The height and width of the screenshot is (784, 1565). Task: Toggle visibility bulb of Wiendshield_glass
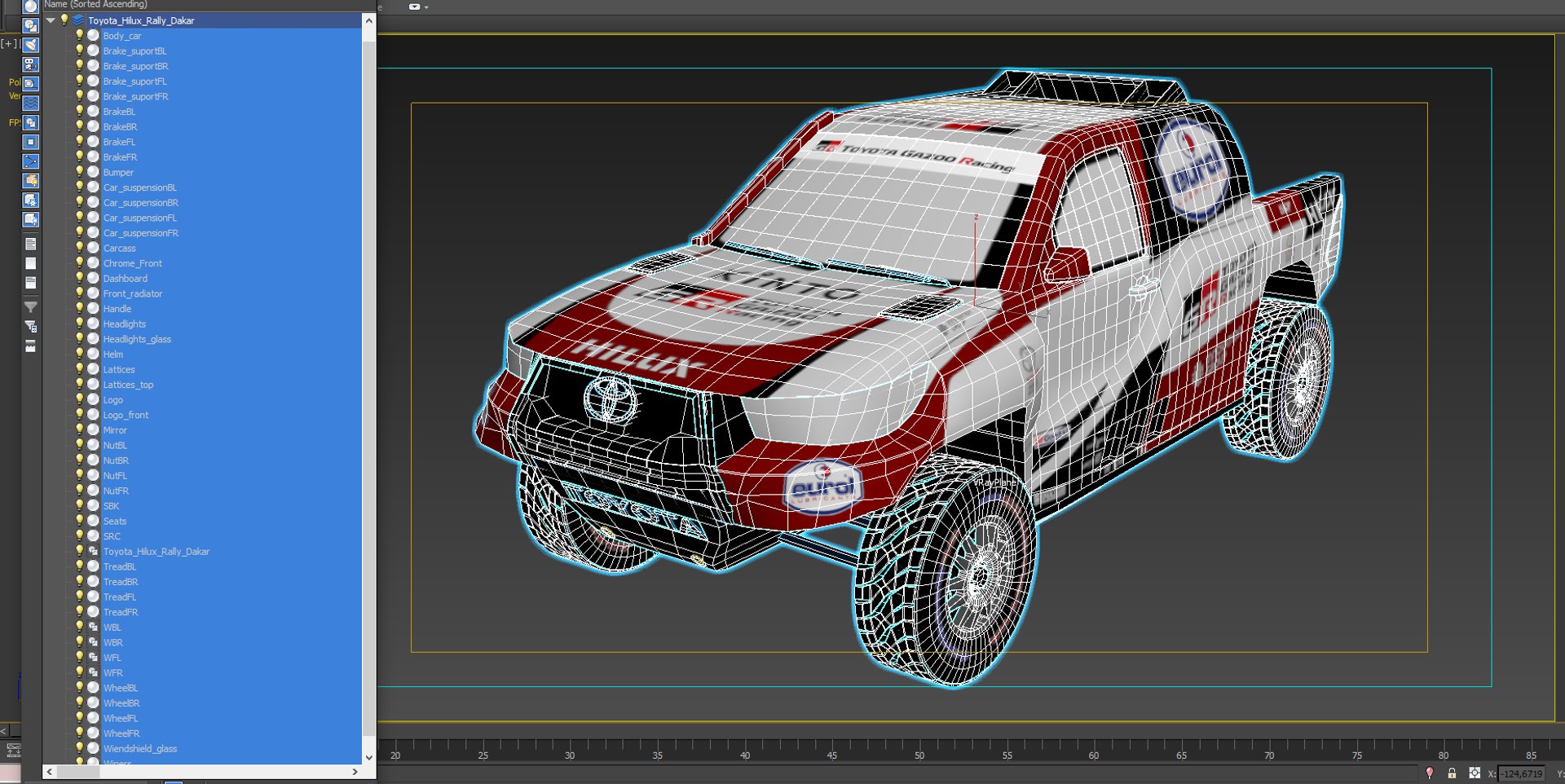(x=80, y=748)
